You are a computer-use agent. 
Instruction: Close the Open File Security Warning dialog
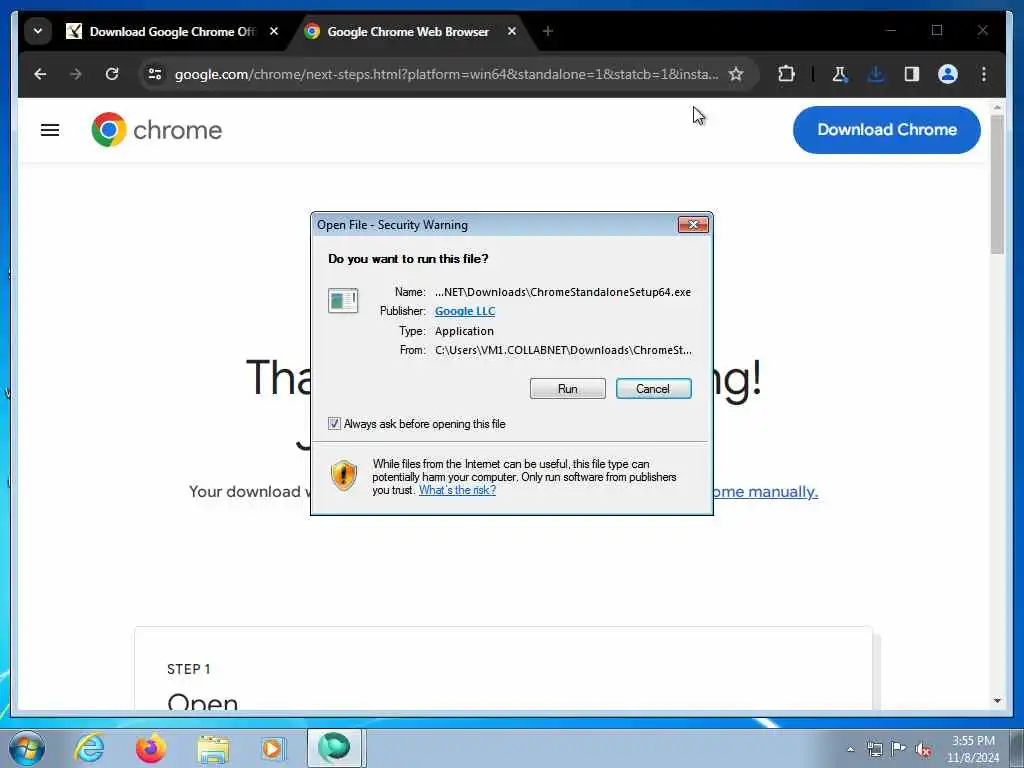(693, 225)
